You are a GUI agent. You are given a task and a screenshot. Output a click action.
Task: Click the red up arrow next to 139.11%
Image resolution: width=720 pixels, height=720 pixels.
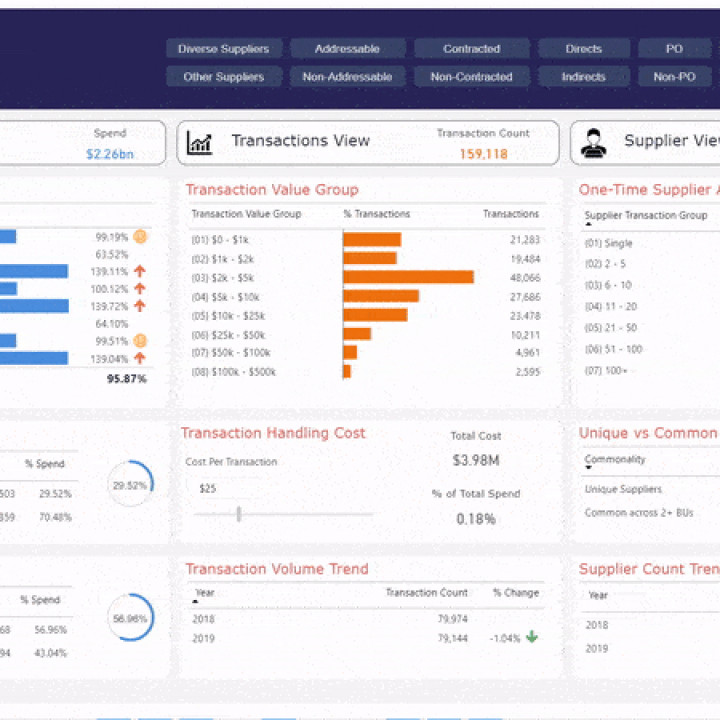pyautogui.click(x=140, y=271)
